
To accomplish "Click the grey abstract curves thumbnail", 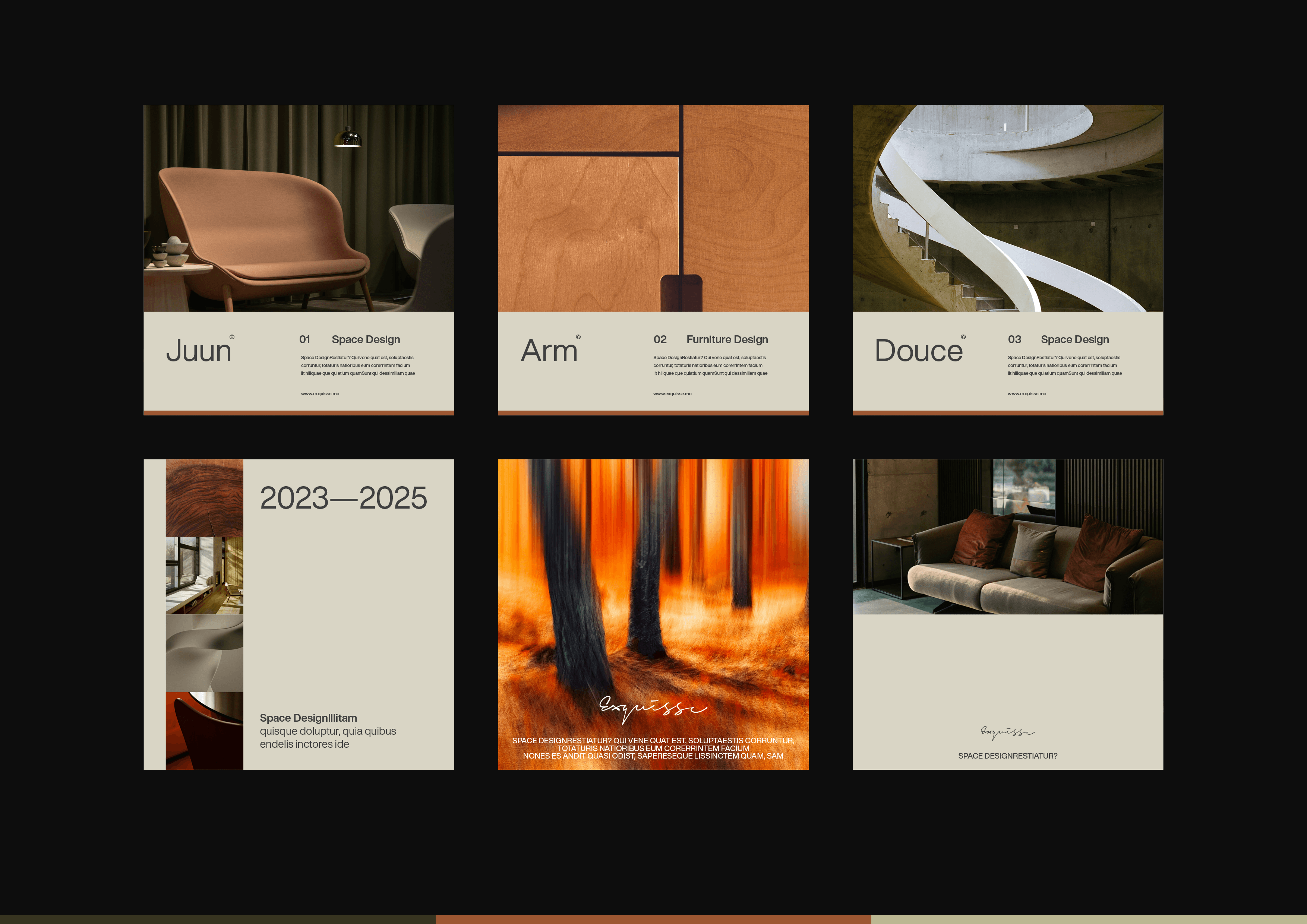I will pyautogui.click(x=204, y=653).
